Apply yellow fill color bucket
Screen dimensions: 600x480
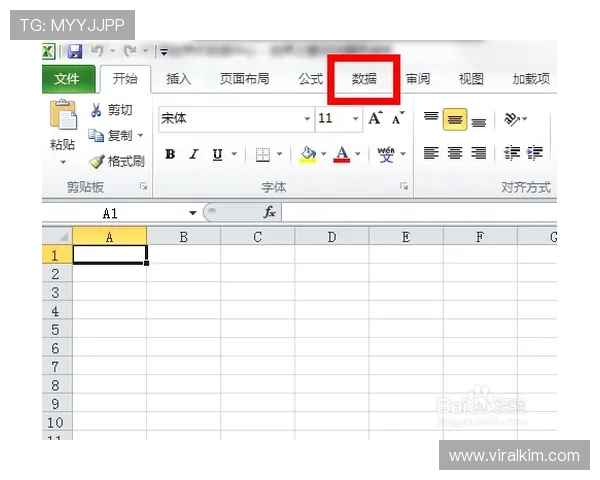[308, 154]
